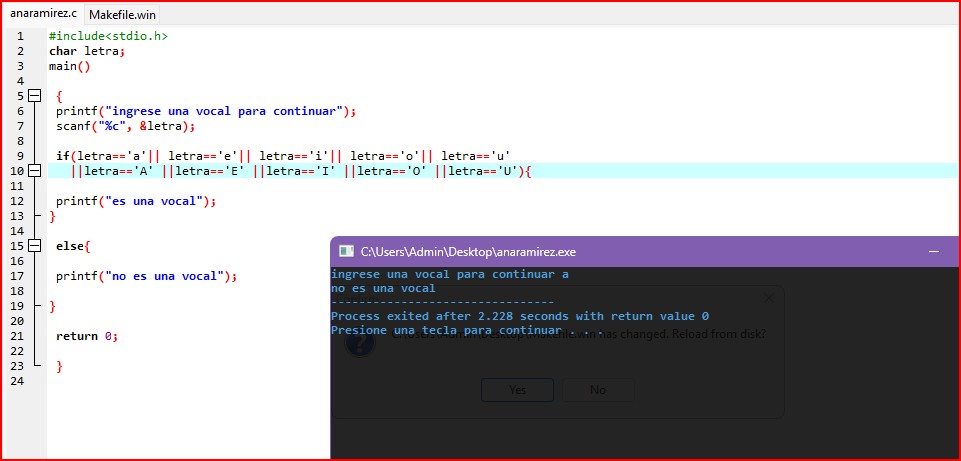Collapse the main function fold at line 5
The height and width of the screenshot is (461, 961).
pyautogui.click(x=35, y=96)
